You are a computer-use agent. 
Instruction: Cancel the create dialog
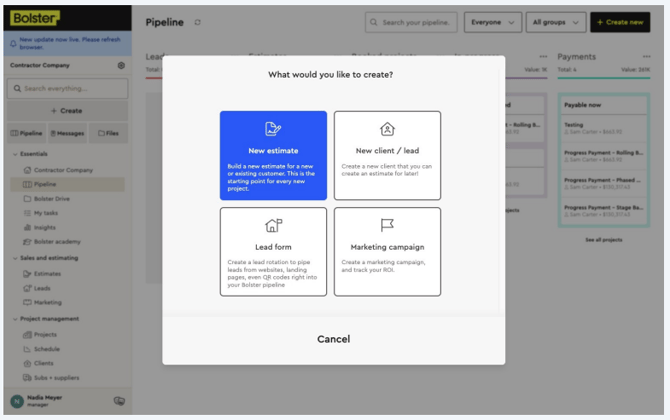tap(333, 339)
